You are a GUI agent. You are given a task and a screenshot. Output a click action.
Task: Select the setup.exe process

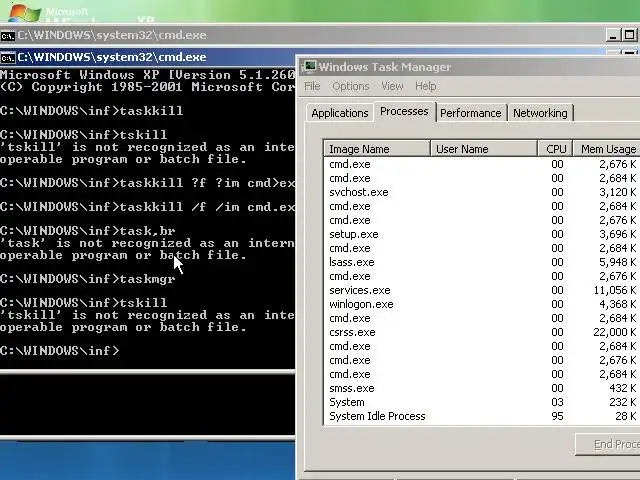click(482, 234)
